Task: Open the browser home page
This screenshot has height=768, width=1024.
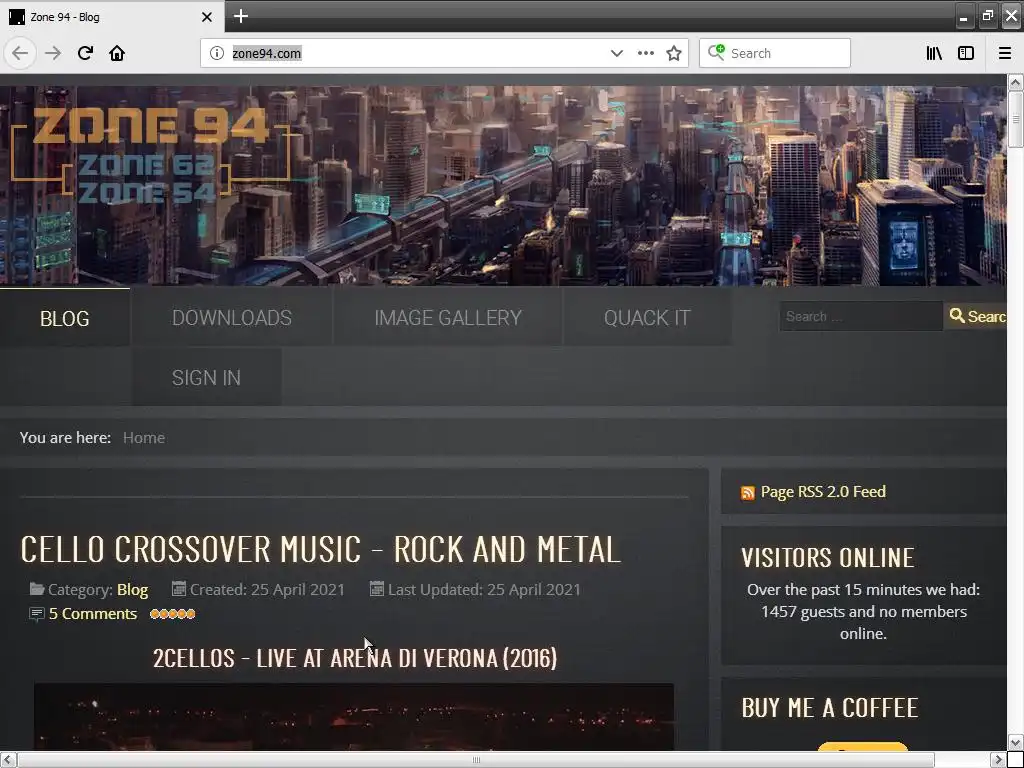Action: pos(117,54)
